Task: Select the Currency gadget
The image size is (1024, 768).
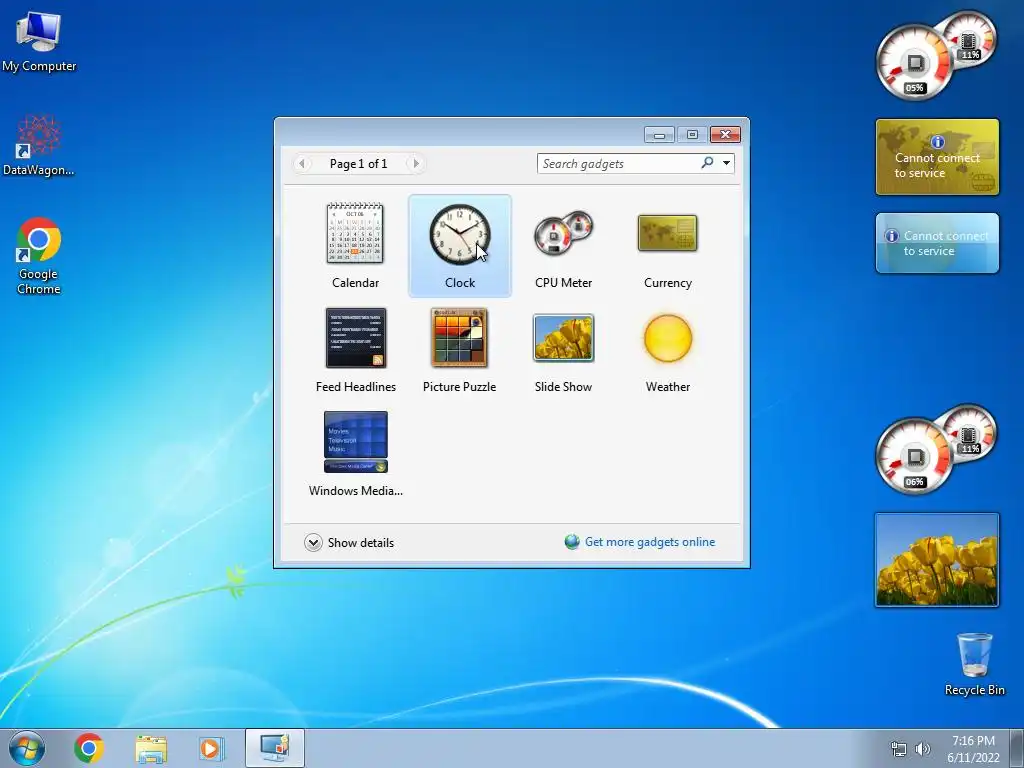Action: [x=667, y=246]
